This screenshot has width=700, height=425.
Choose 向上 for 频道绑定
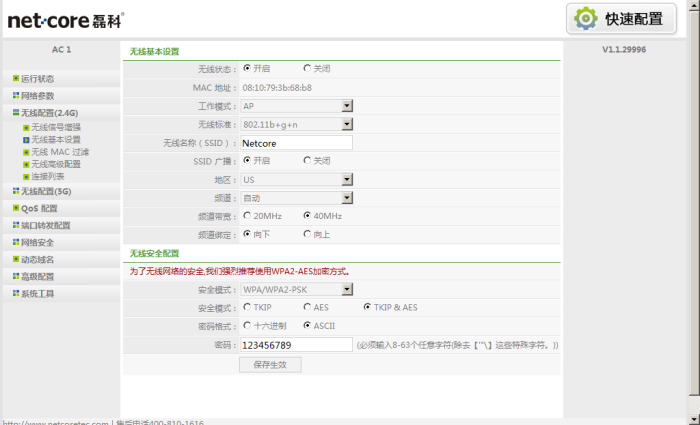307,233
